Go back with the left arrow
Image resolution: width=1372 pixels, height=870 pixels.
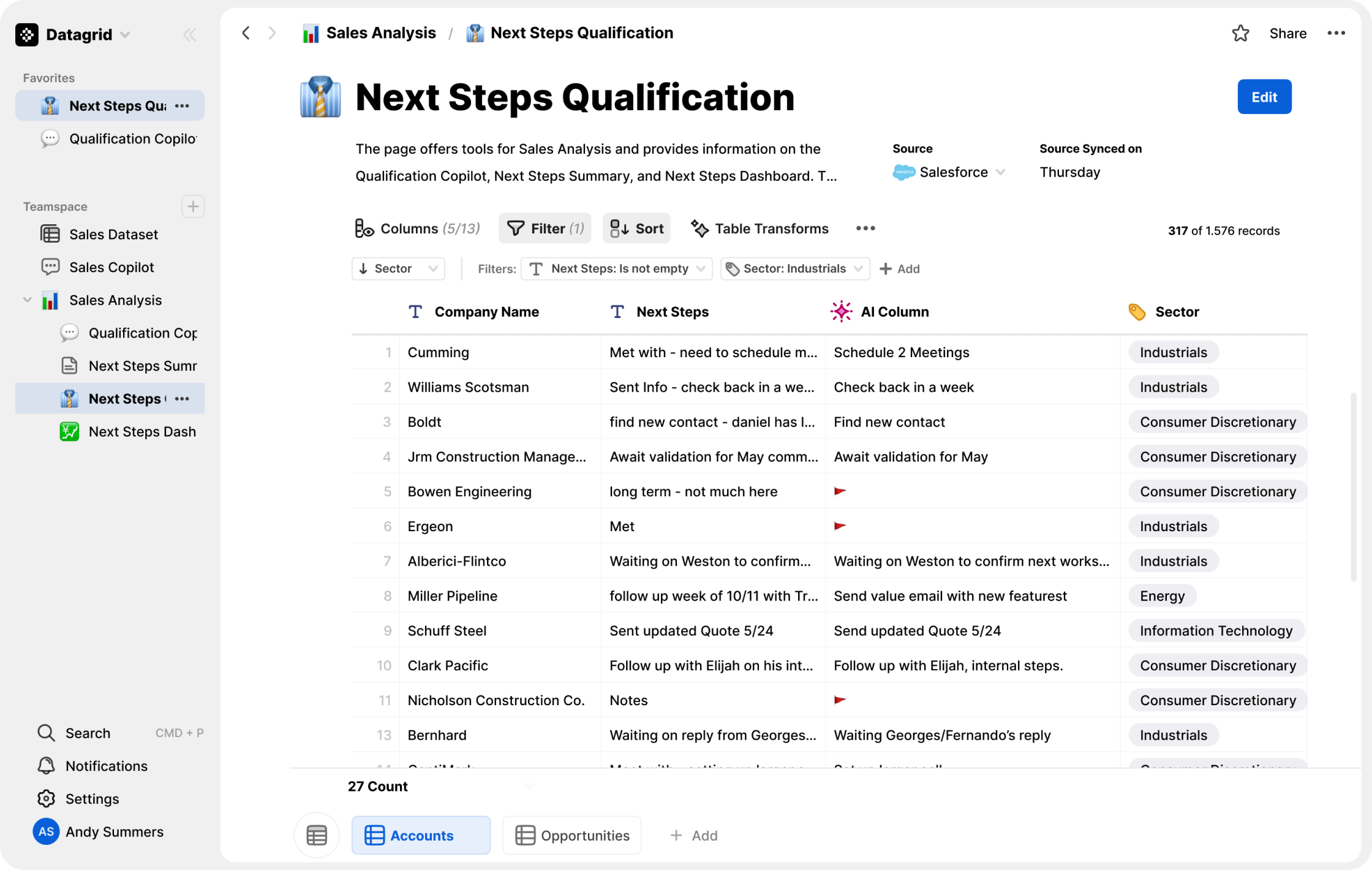point(246,33)
